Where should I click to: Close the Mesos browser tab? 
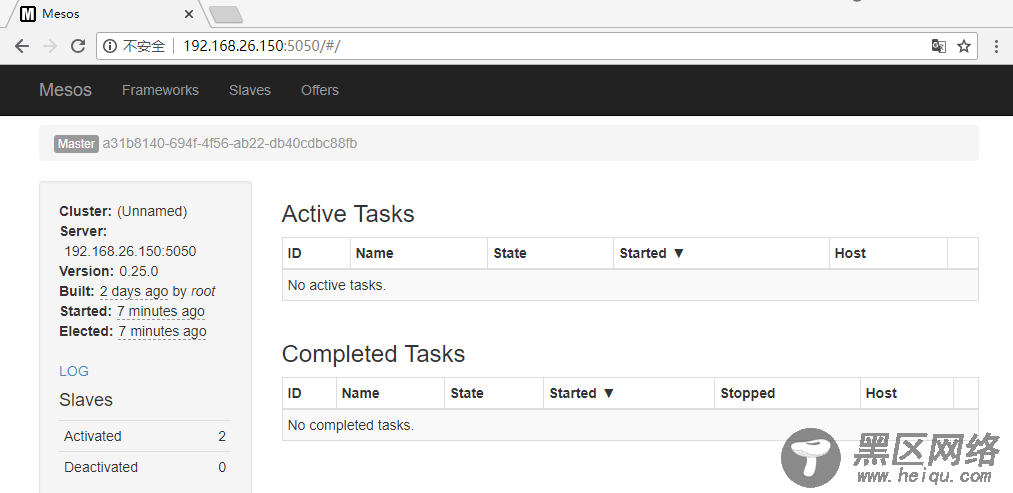(189, 14)
